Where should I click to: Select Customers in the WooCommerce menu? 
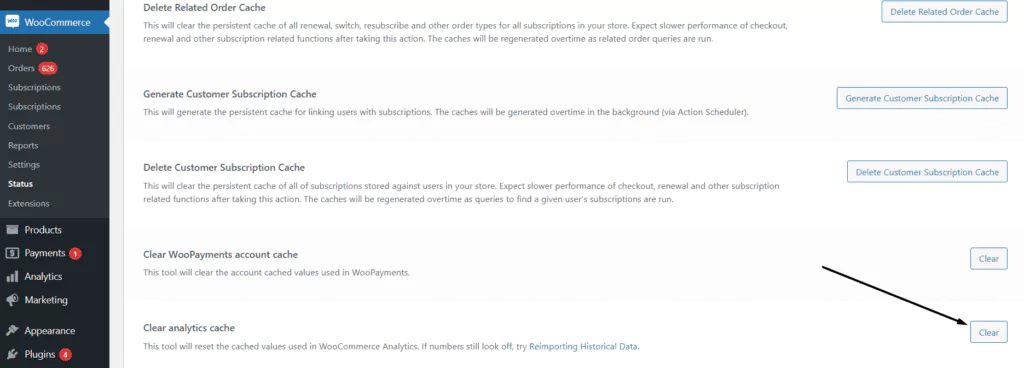29,126
